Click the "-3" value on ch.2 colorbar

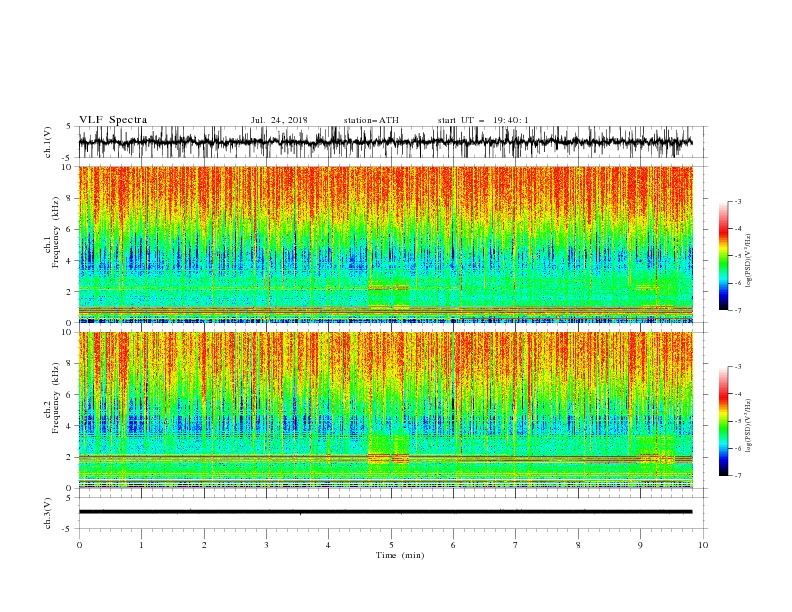point(738,367)
